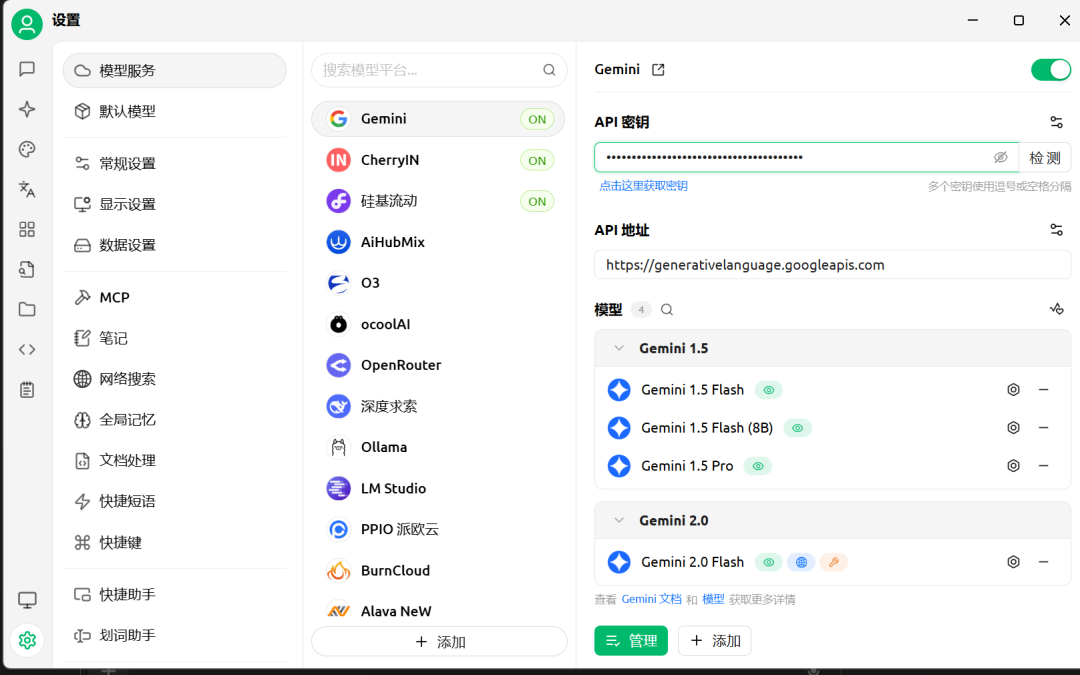Viewport: 1080px width, 675px height.
Task: Open 默认模型 settings section
Action: (x=175, y=111)
